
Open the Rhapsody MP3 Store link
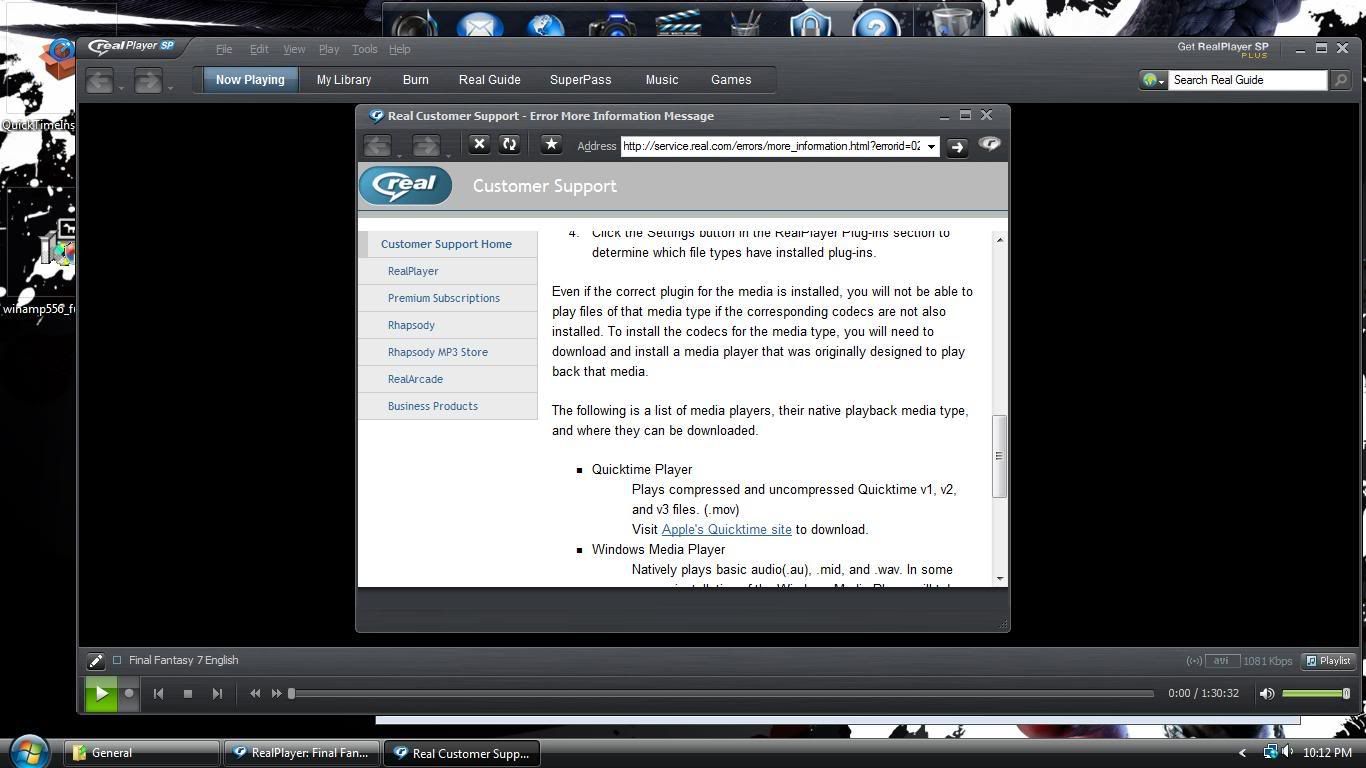click(438, 352)
